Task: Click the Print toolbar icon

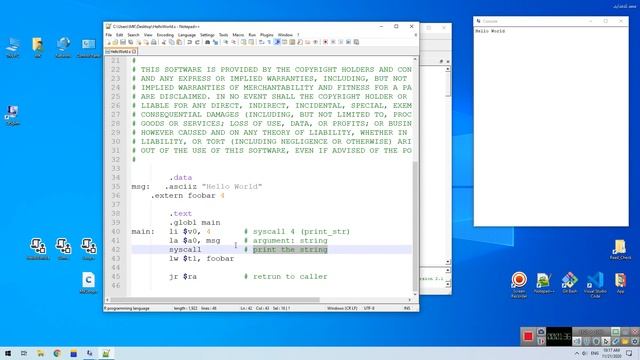Action: coord(153,42)
